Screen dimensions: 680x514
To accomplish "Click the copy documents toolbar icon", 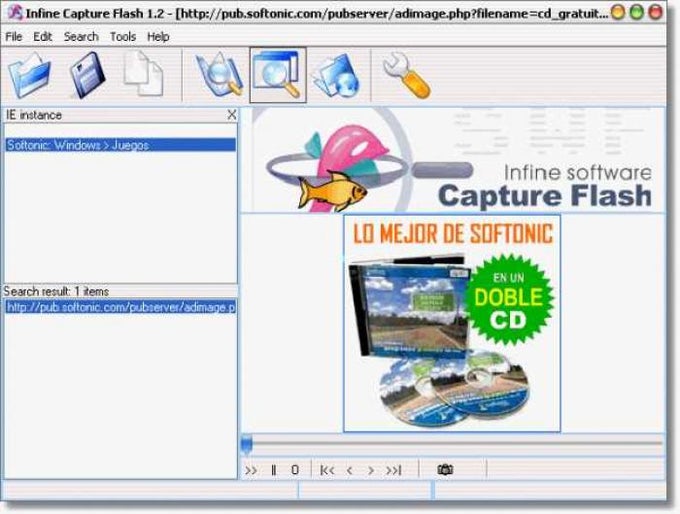I will (144, 74).
